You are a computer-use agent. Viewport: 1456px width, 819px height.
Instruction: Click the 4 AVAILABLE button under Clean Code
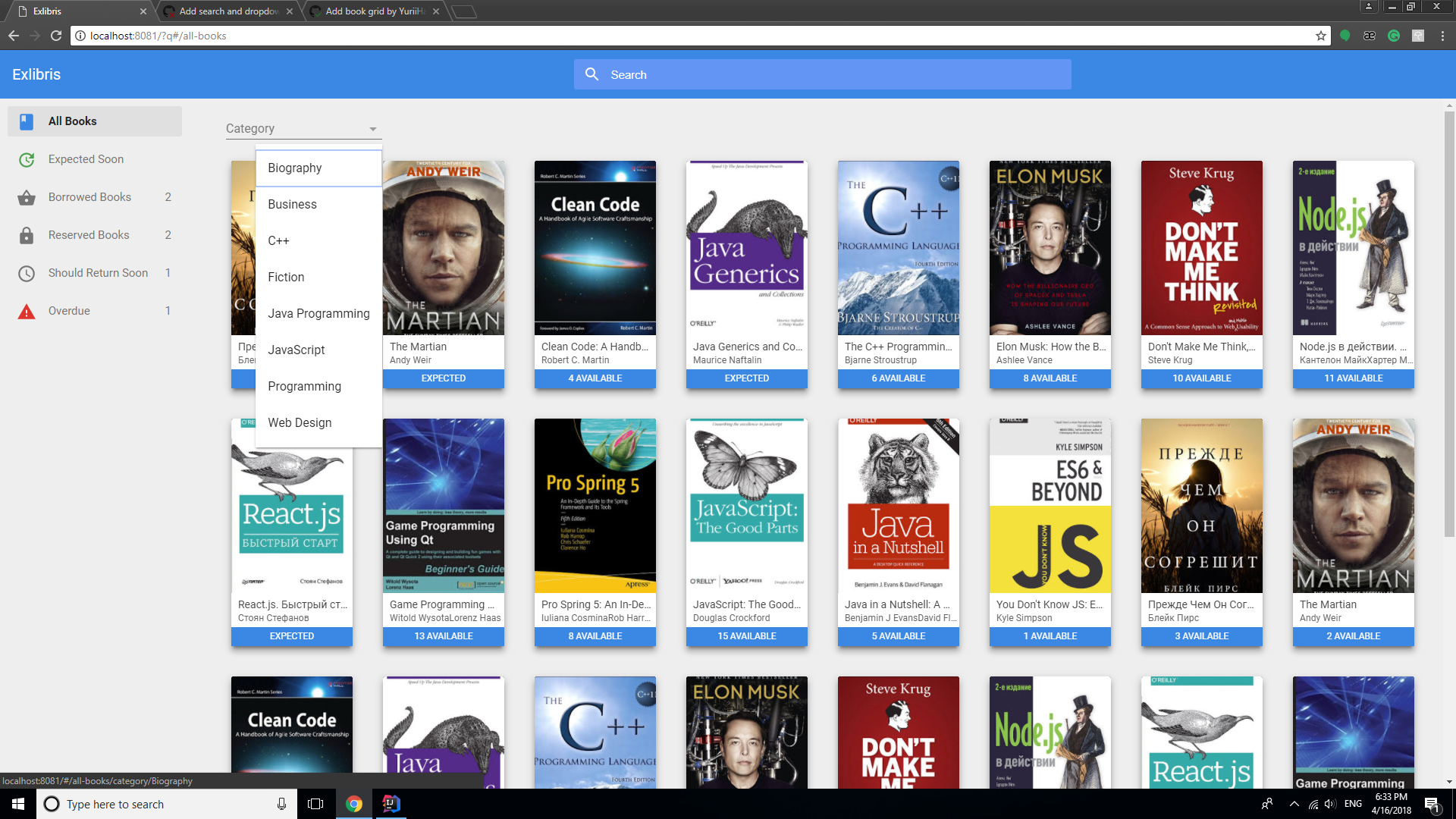(595, 378)
